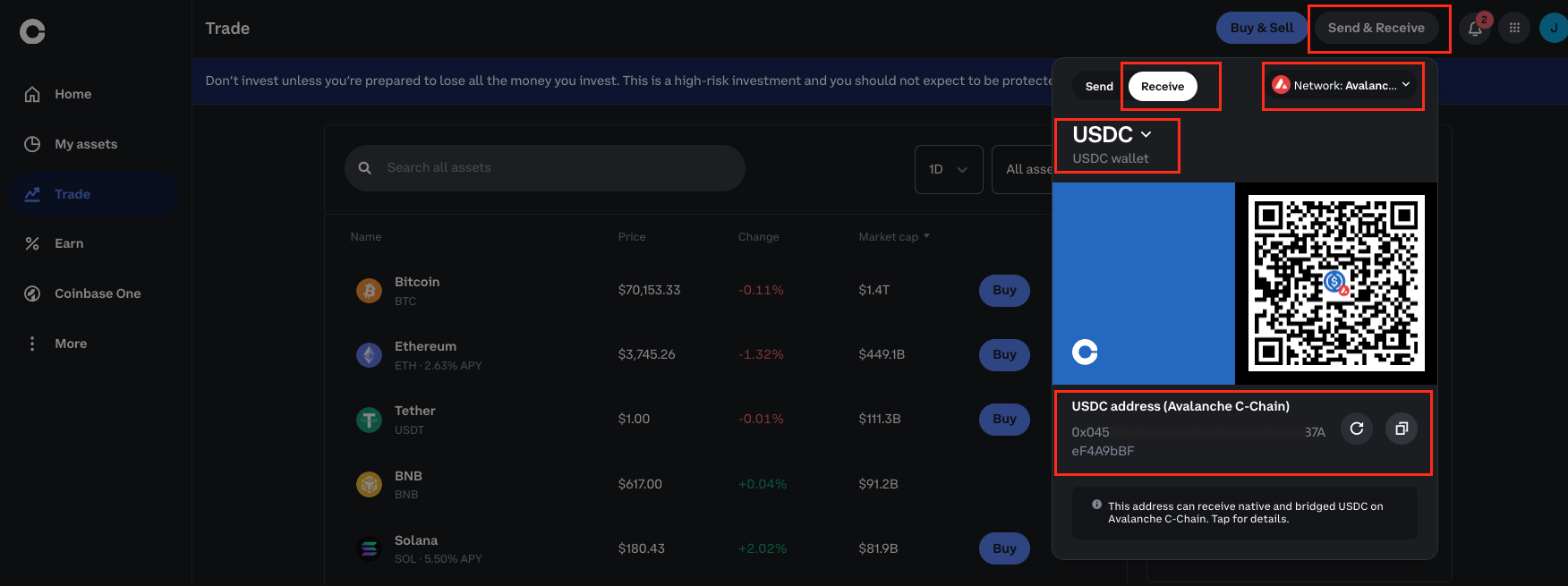Viewport: 1568px width, 586px height.
Task: Click the More three-dots icon
Action: 32,344
